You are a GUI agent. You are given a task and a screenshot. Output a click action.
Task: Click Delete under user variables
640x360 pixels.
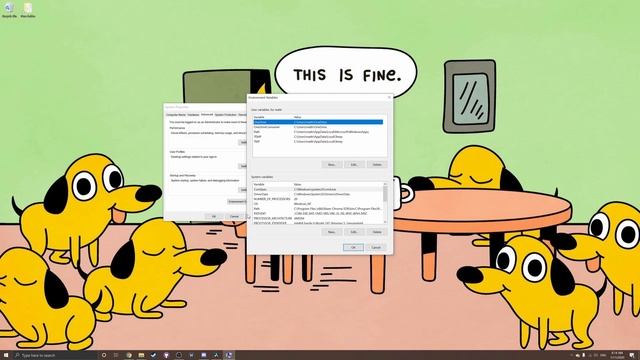(x=377, y=164)
